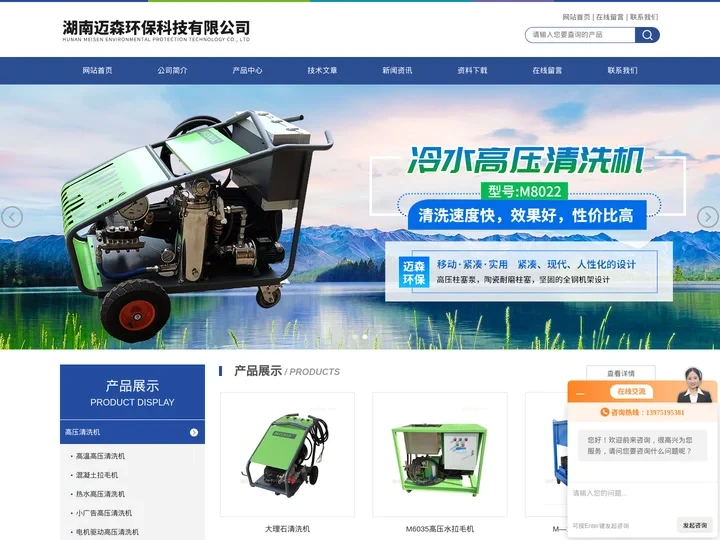Open 产品中心 navigation item
This screenshot has height=540, width=720.
coord(247,70)
